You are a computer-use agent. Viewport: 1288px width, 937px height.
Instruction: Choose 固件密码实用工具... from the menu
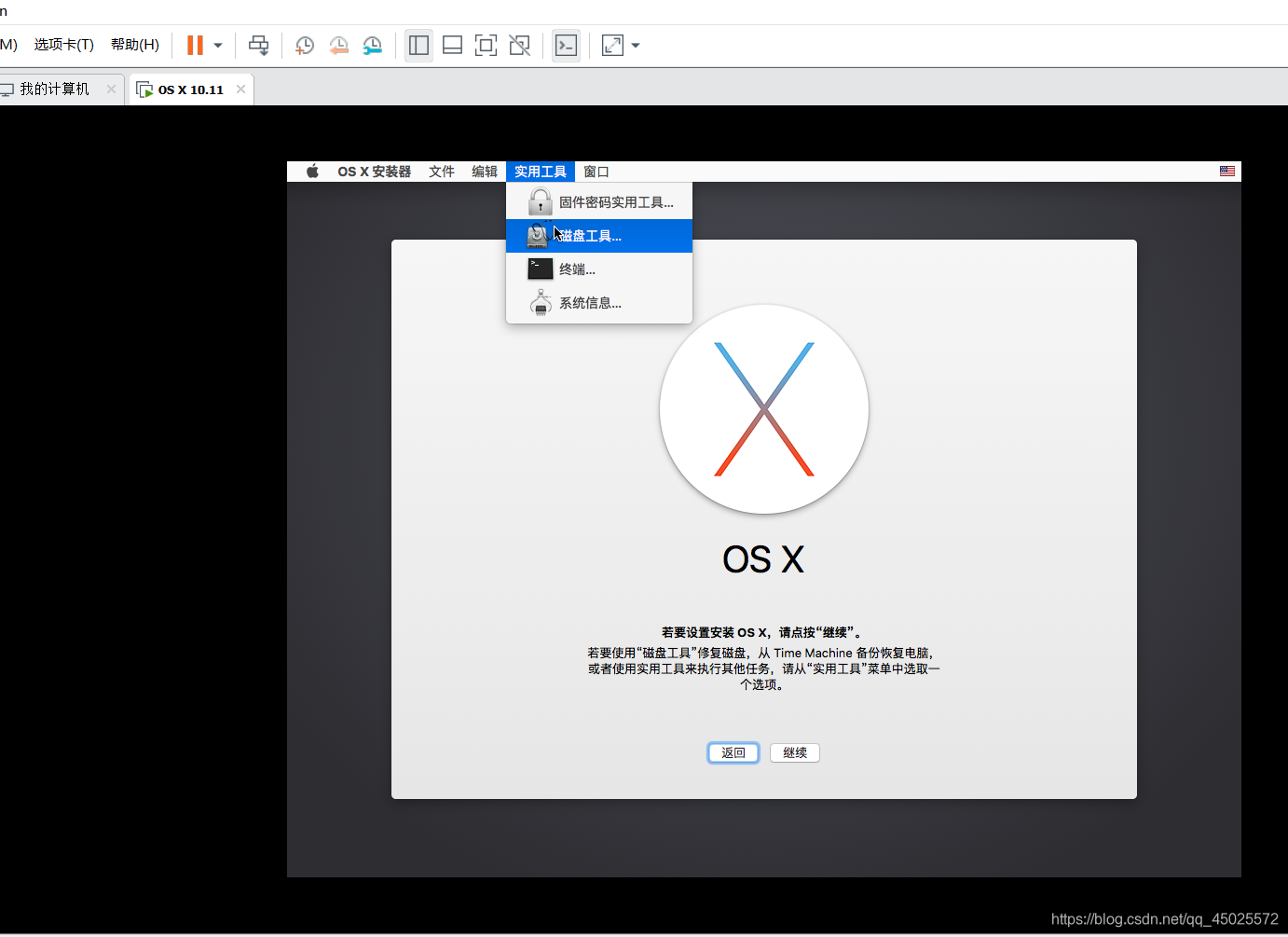pyautogui.click(x=599, y=202)
